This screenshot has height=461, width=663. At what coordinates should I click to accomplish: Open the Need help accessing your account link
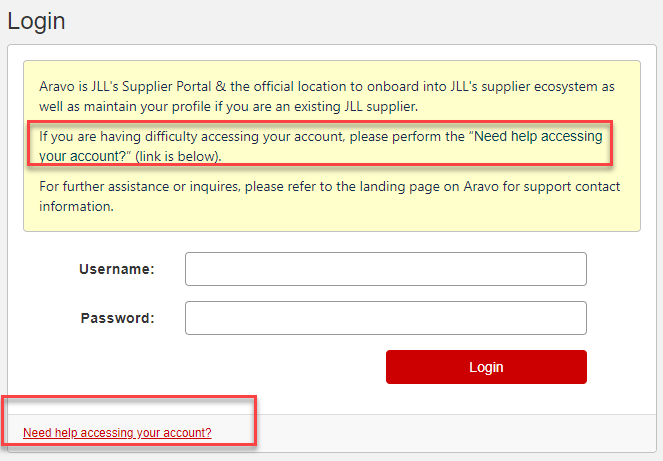117,433
